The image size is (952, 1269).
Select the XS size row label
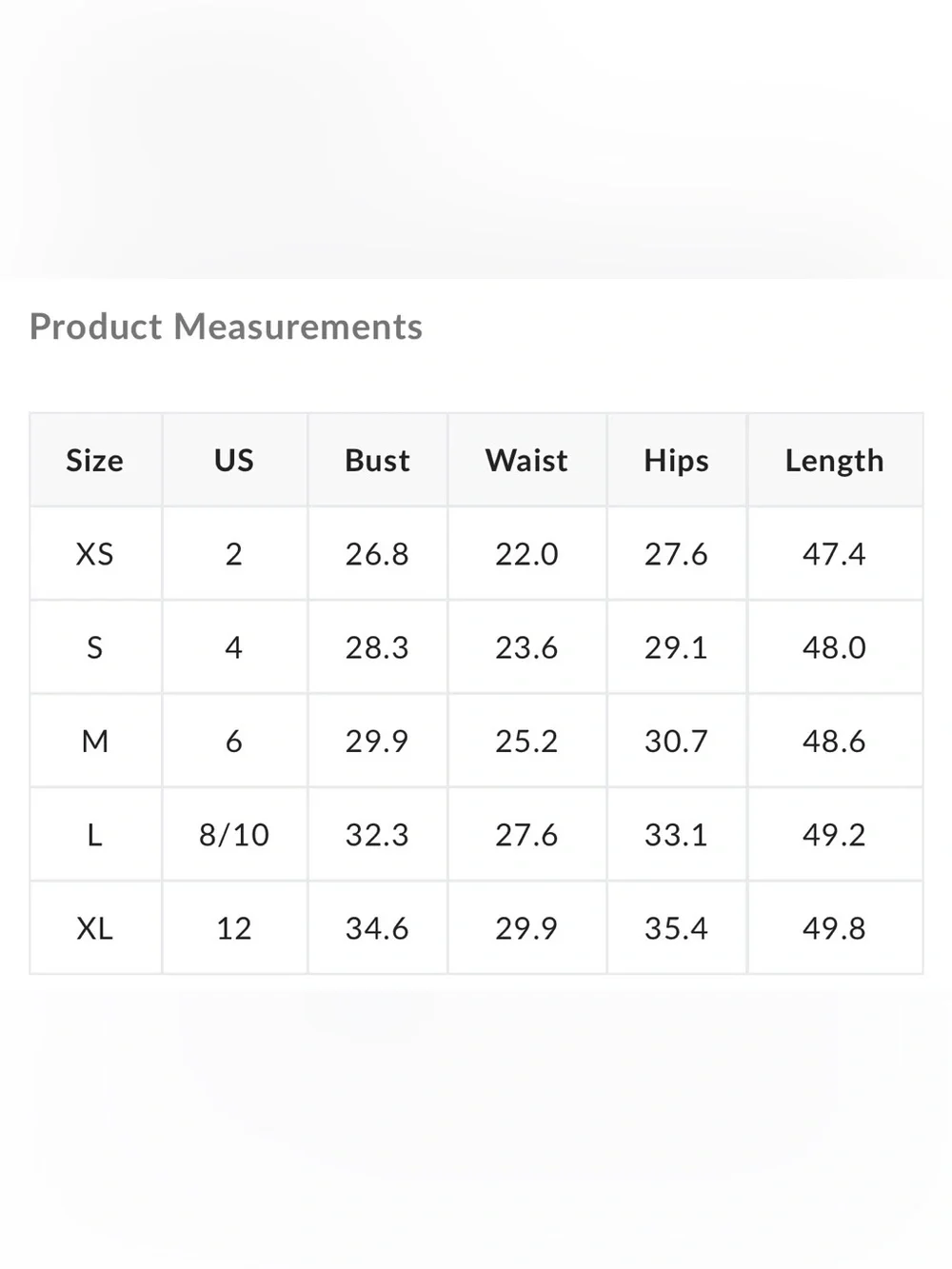click(x=95, y=553)
